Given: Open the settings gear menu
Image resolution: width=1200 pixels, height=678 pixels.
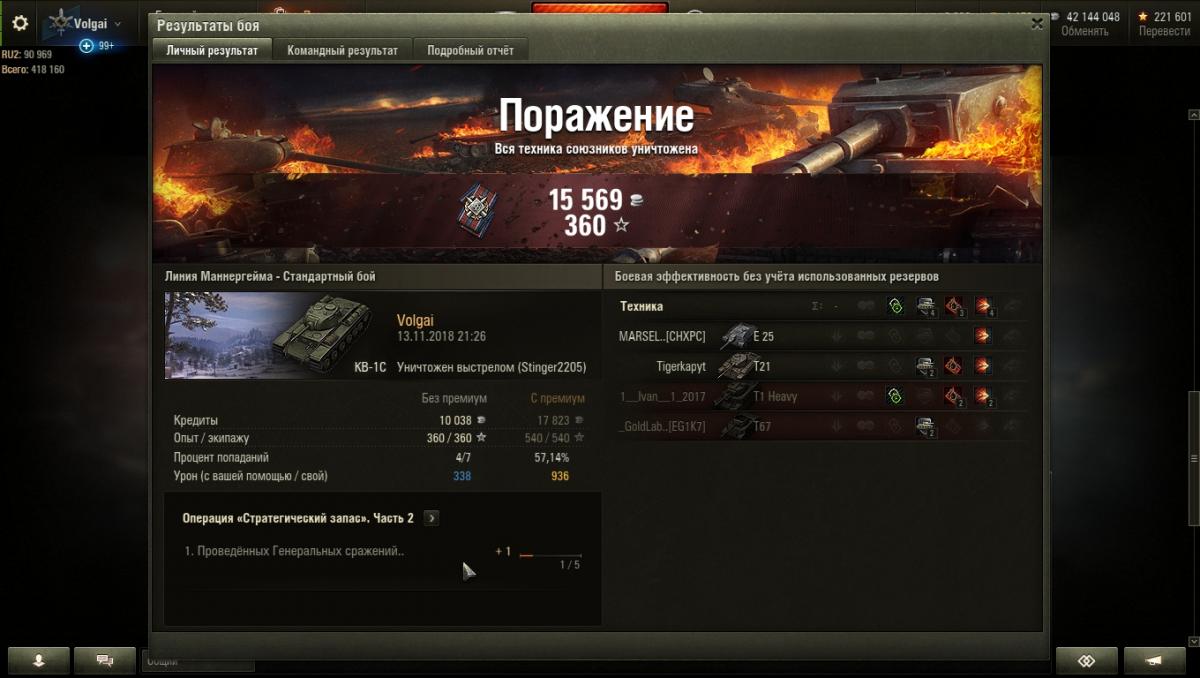Looking at the screenshot, I should click(20, 23).
